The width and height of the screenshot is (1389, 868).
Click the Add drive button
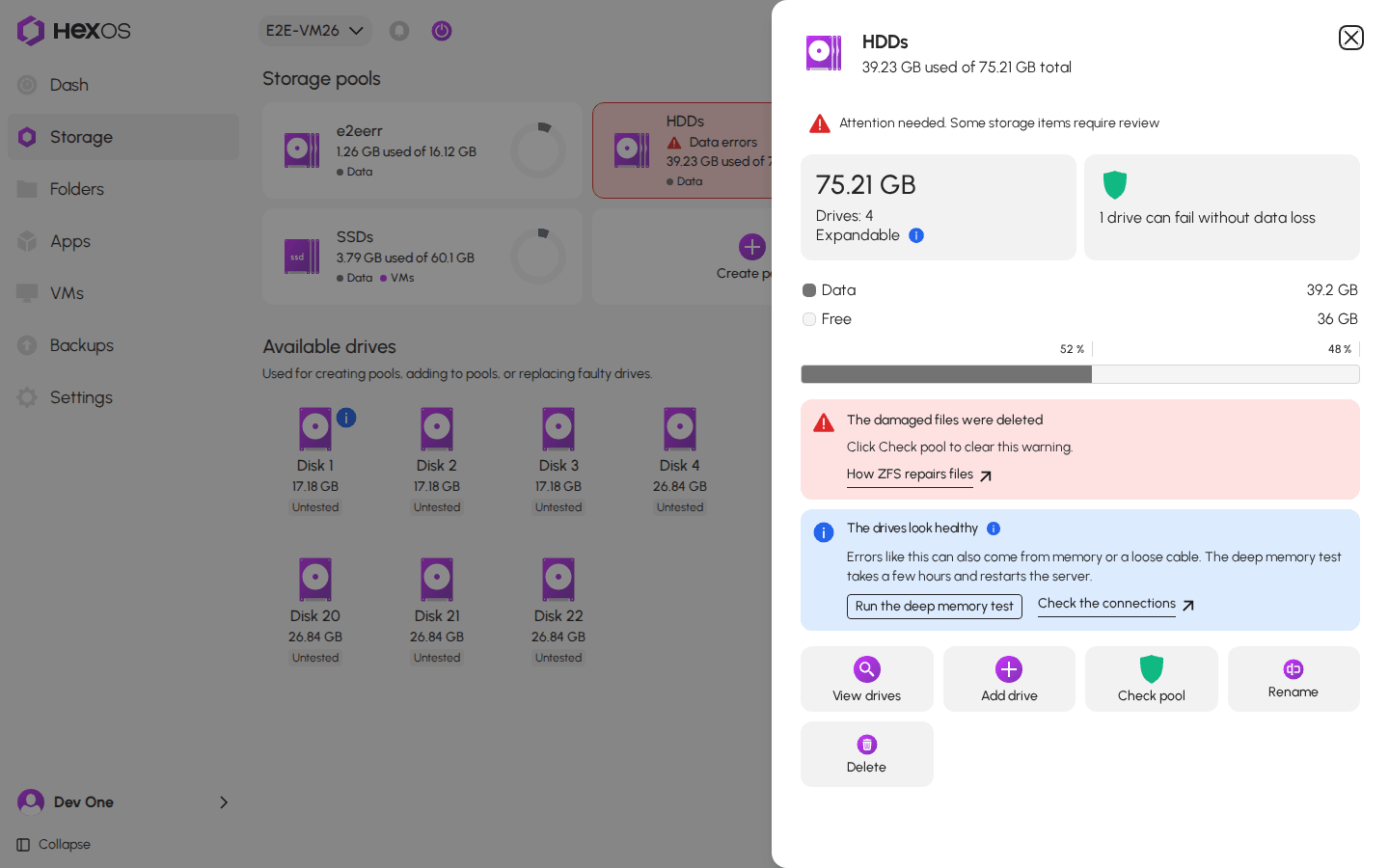(x=1009, y=679)
